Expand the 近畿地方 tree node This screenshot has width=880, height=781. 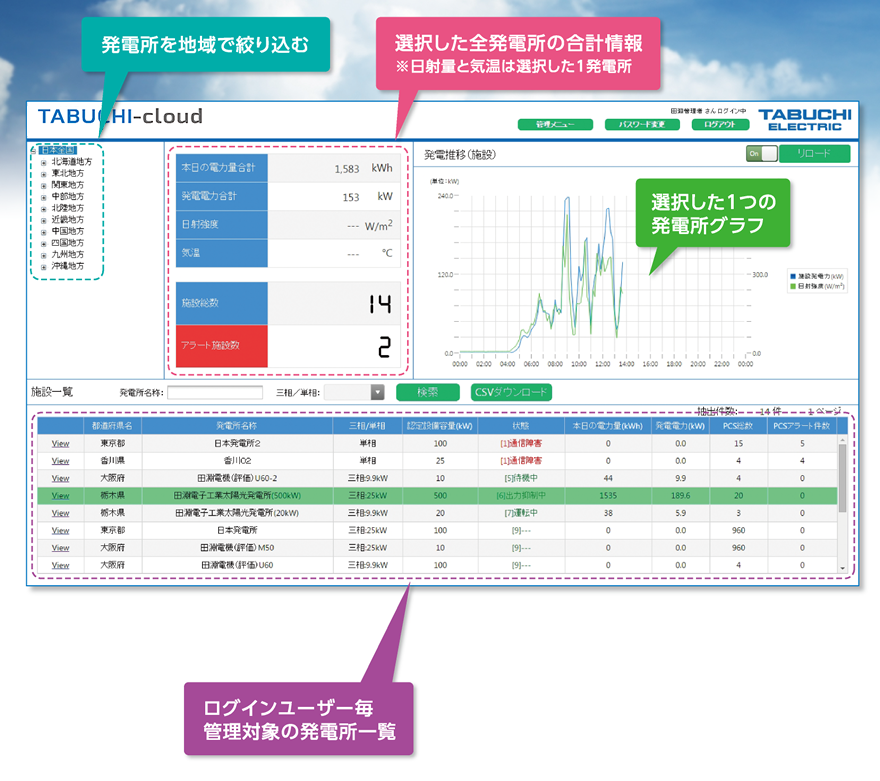pyautogui.click(x=43, y=218)
